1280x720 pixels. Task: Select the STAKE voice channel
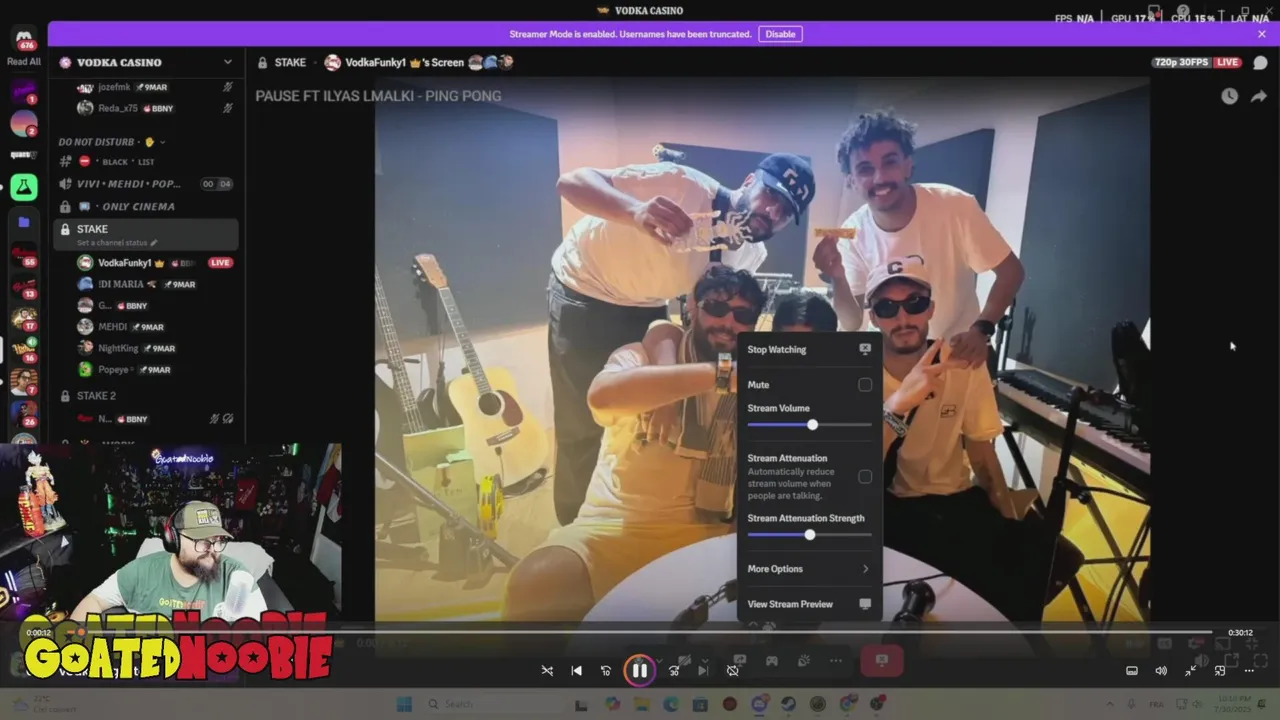[x=147, y=234]
